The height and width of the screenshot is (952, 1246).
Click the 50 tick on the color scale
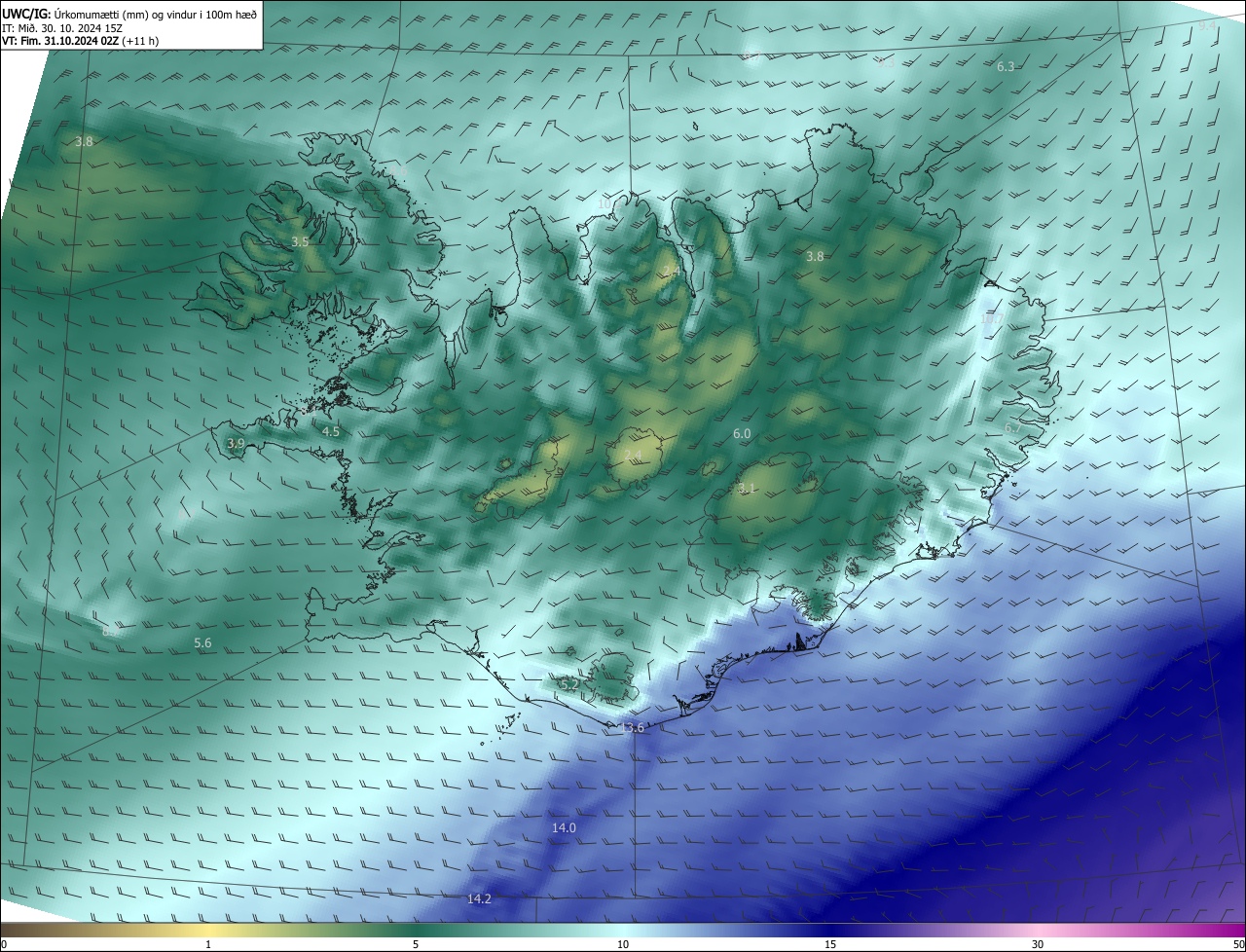click(1238, 944)
